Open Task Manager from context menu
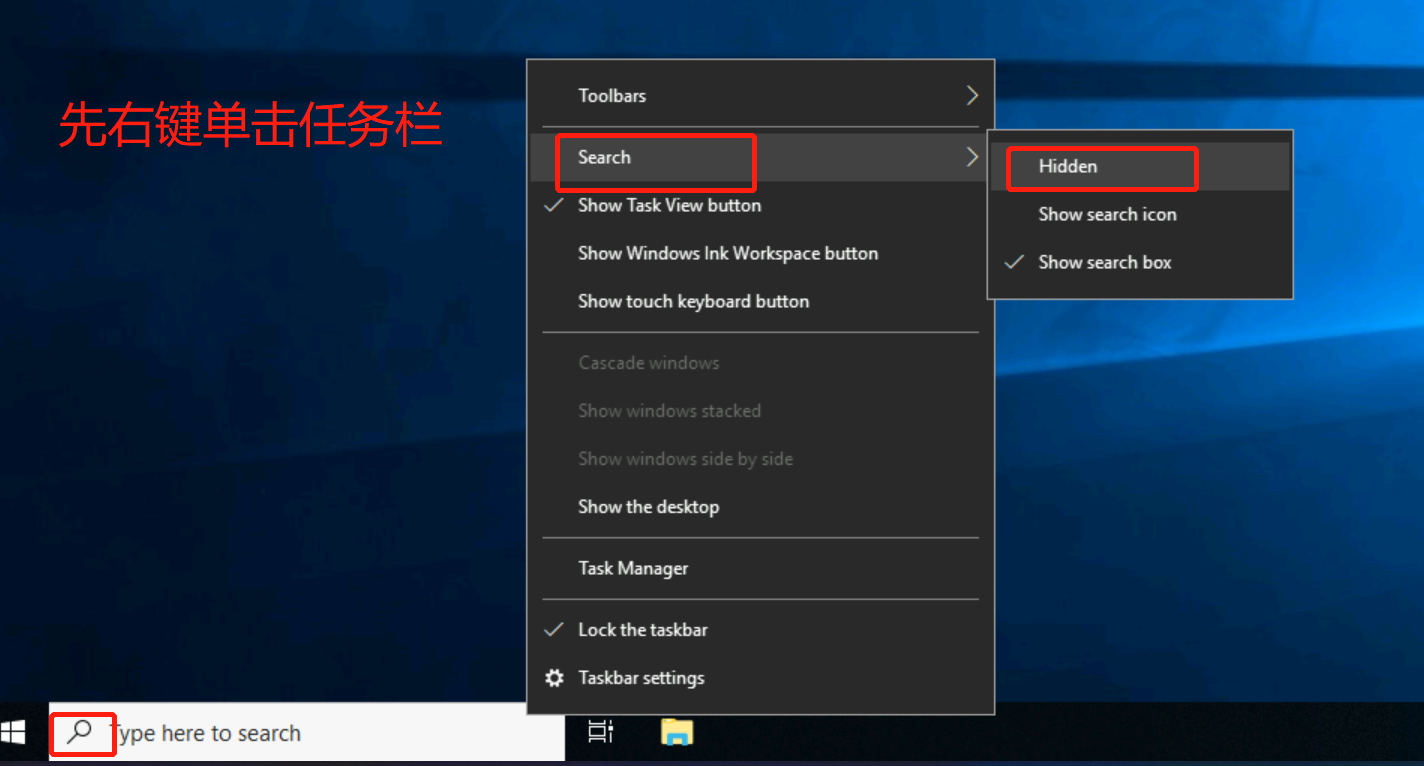 pyautogui.click(x=633, y=568)
